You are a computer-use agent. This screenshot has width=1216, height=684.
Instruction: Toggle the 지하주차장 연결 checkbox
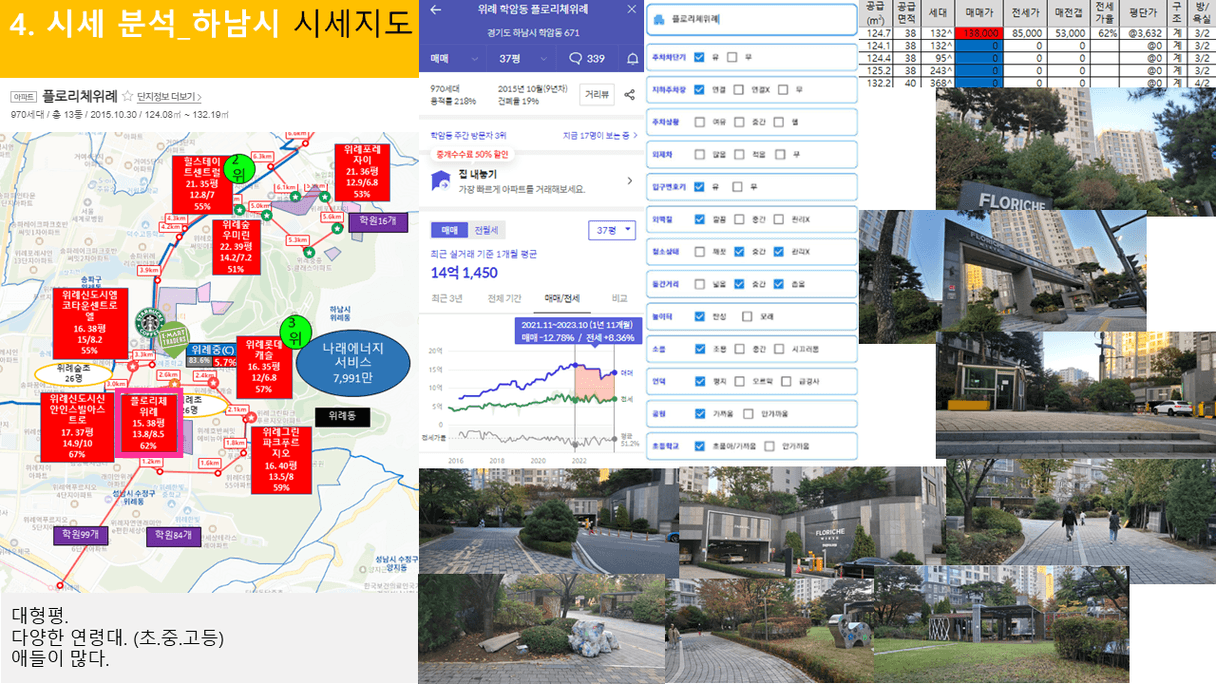point(699,89)
